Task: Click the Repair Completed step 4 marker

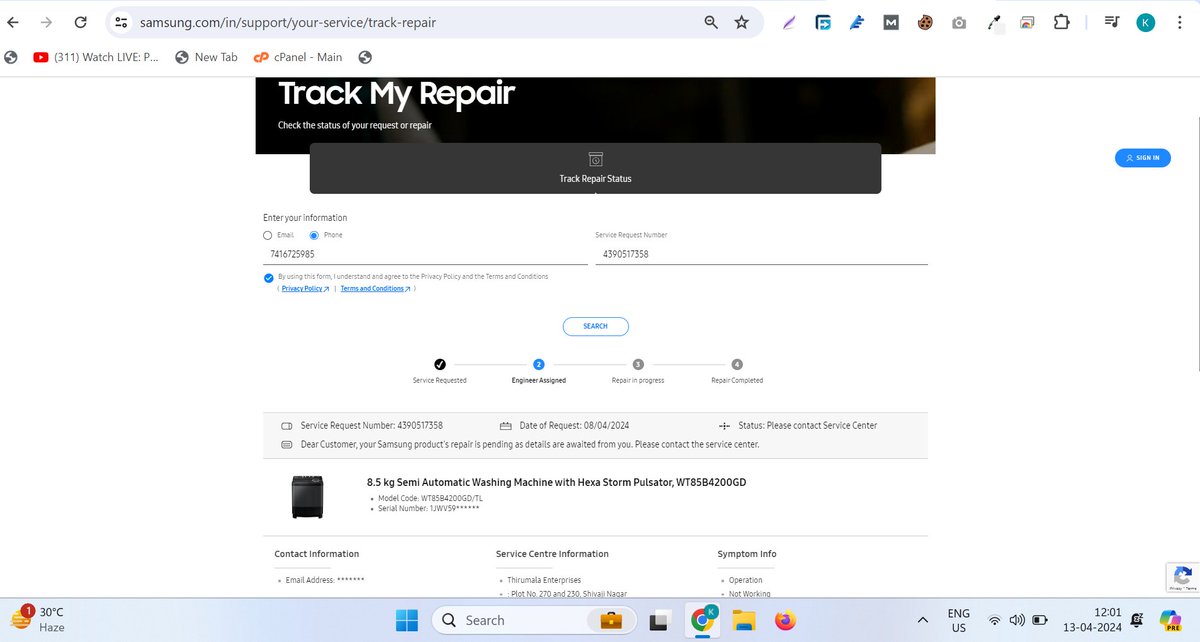Action: pyautogui.click(x=737, y=365)
